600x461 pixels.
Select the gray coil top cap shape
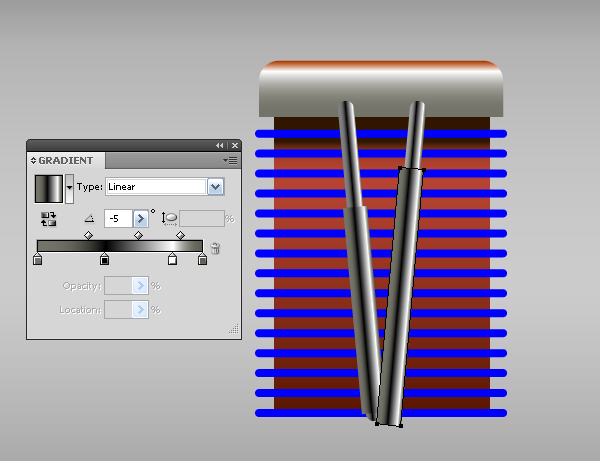[381, 89]
